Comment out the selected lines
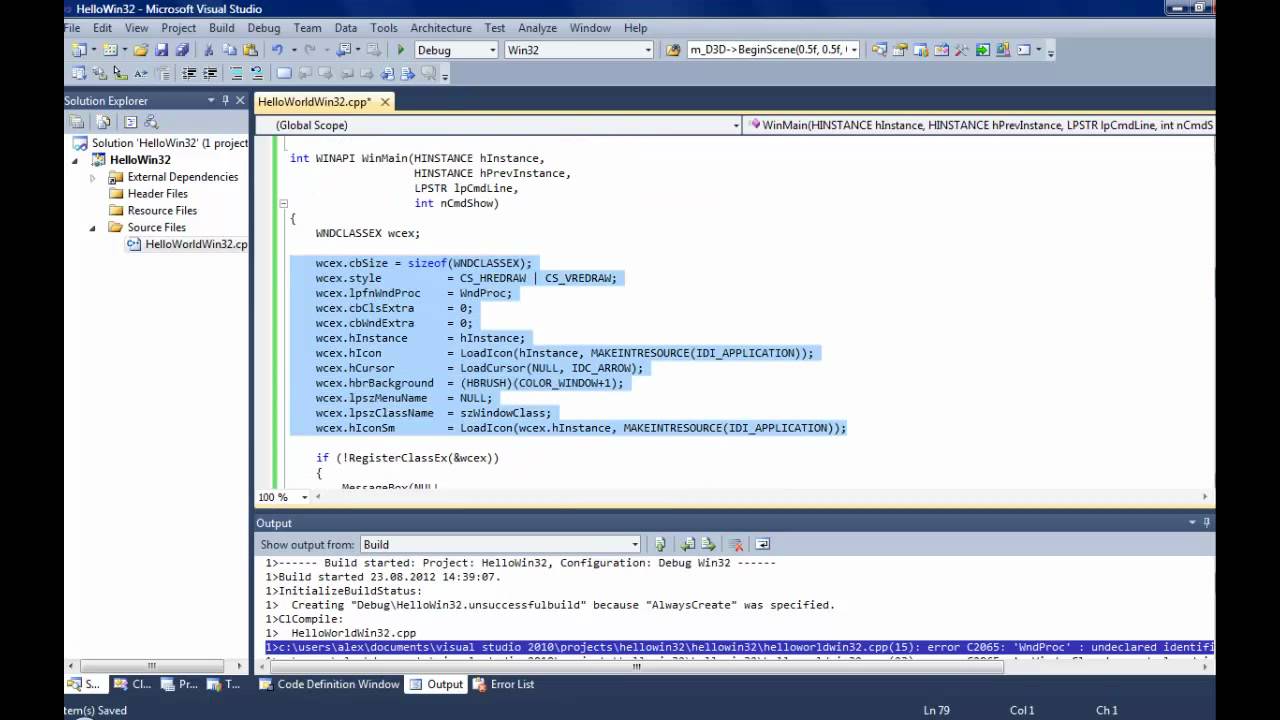The image size is (1280, 720). coord(237,73)
